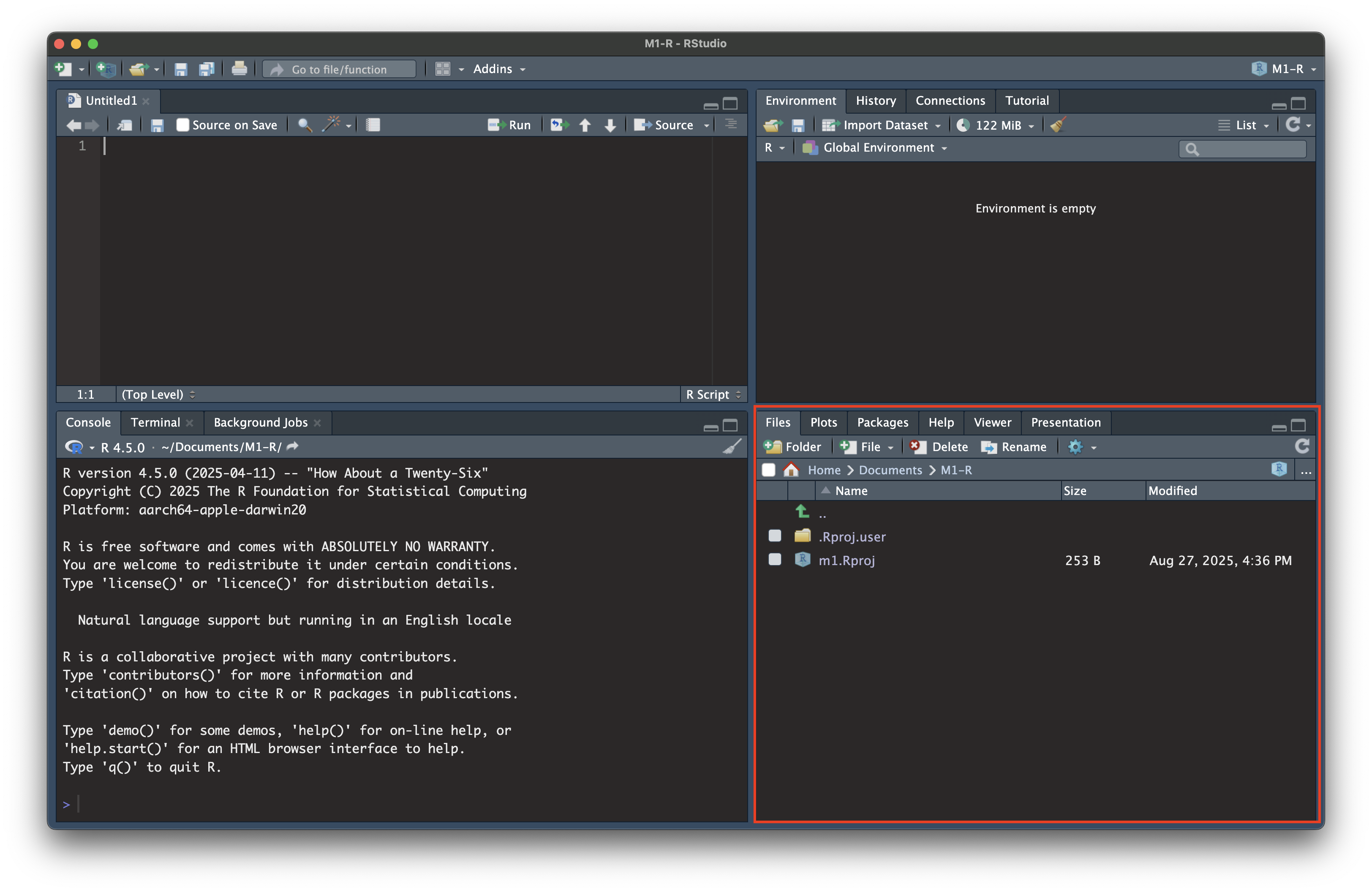
Task: Open the R language selector in Environment
Action: 774,147
